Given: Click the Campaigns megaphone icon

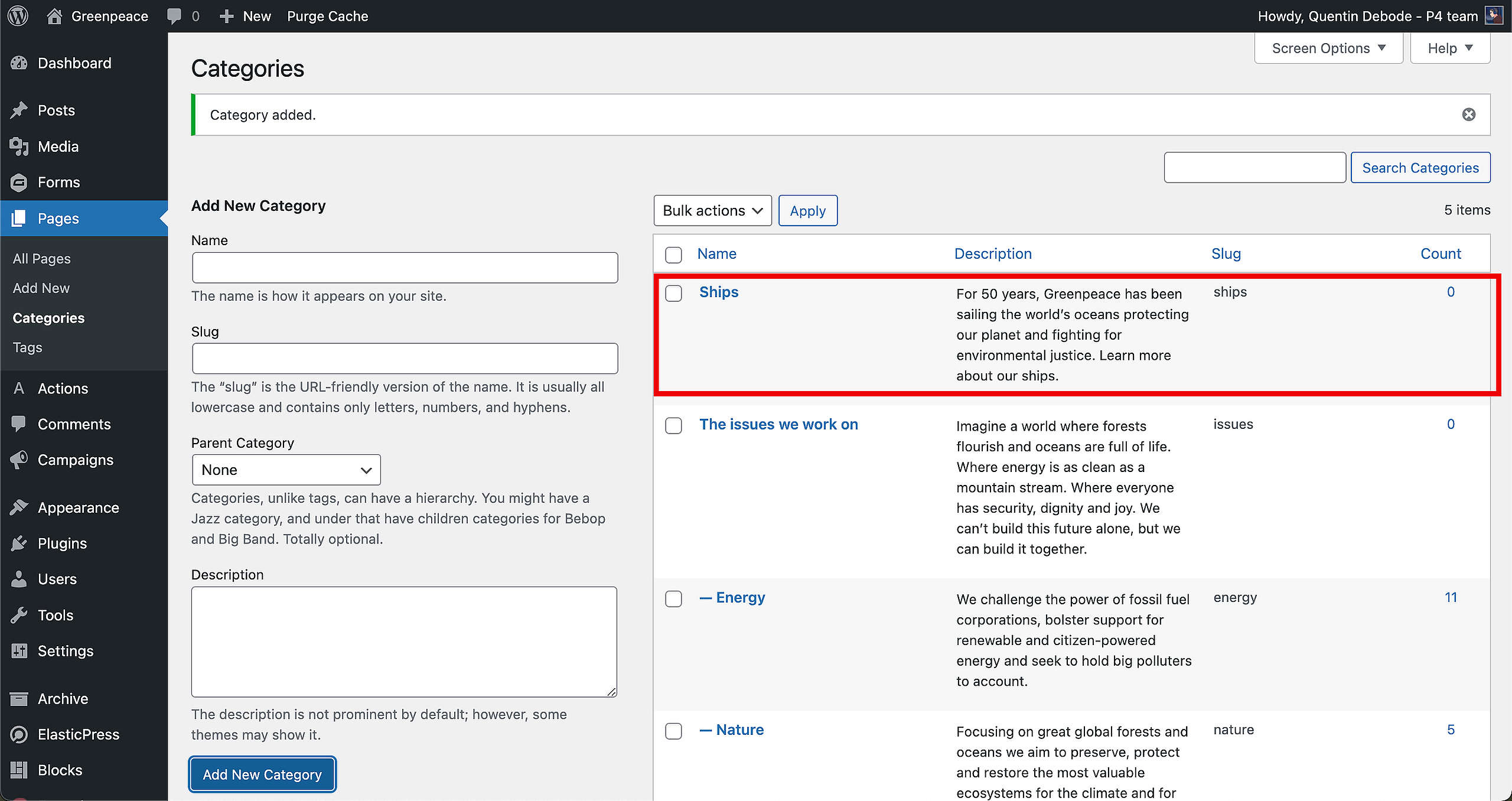Looking at the screenshot, I should (x=19, y=460).
